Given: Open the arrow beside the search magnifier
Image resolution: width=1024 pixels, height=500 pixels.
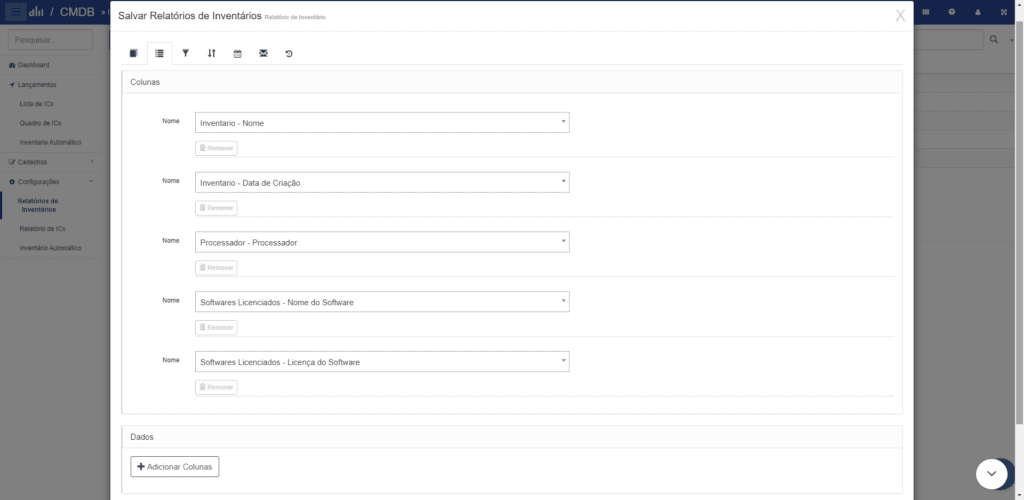Looking at the screenshot, I should 1011,40.
